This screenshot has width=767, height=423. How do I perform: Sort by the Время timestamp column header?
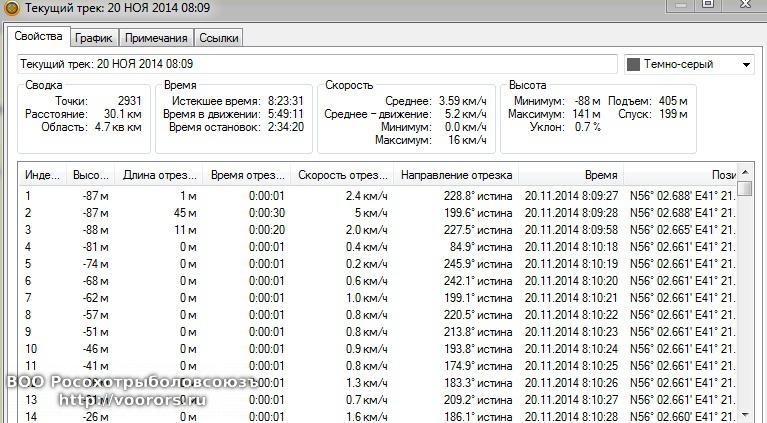tap(601, 175)
